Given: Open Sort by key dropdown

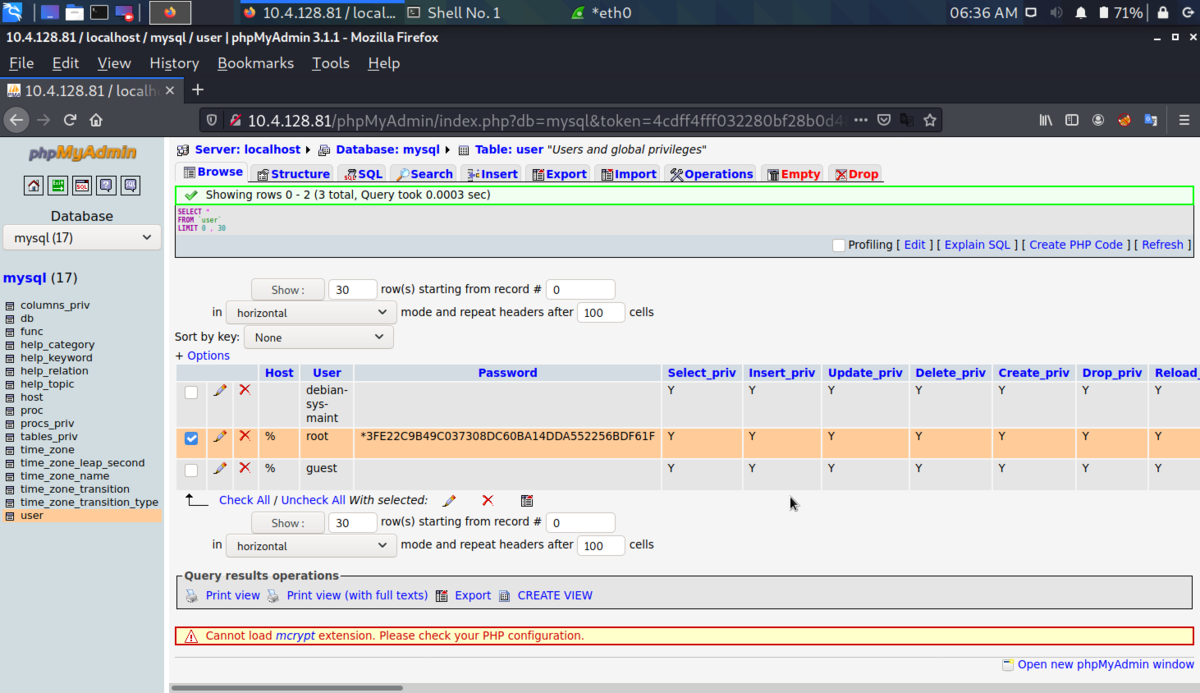Looking at the screenshot, I should [x=319, y=338].
